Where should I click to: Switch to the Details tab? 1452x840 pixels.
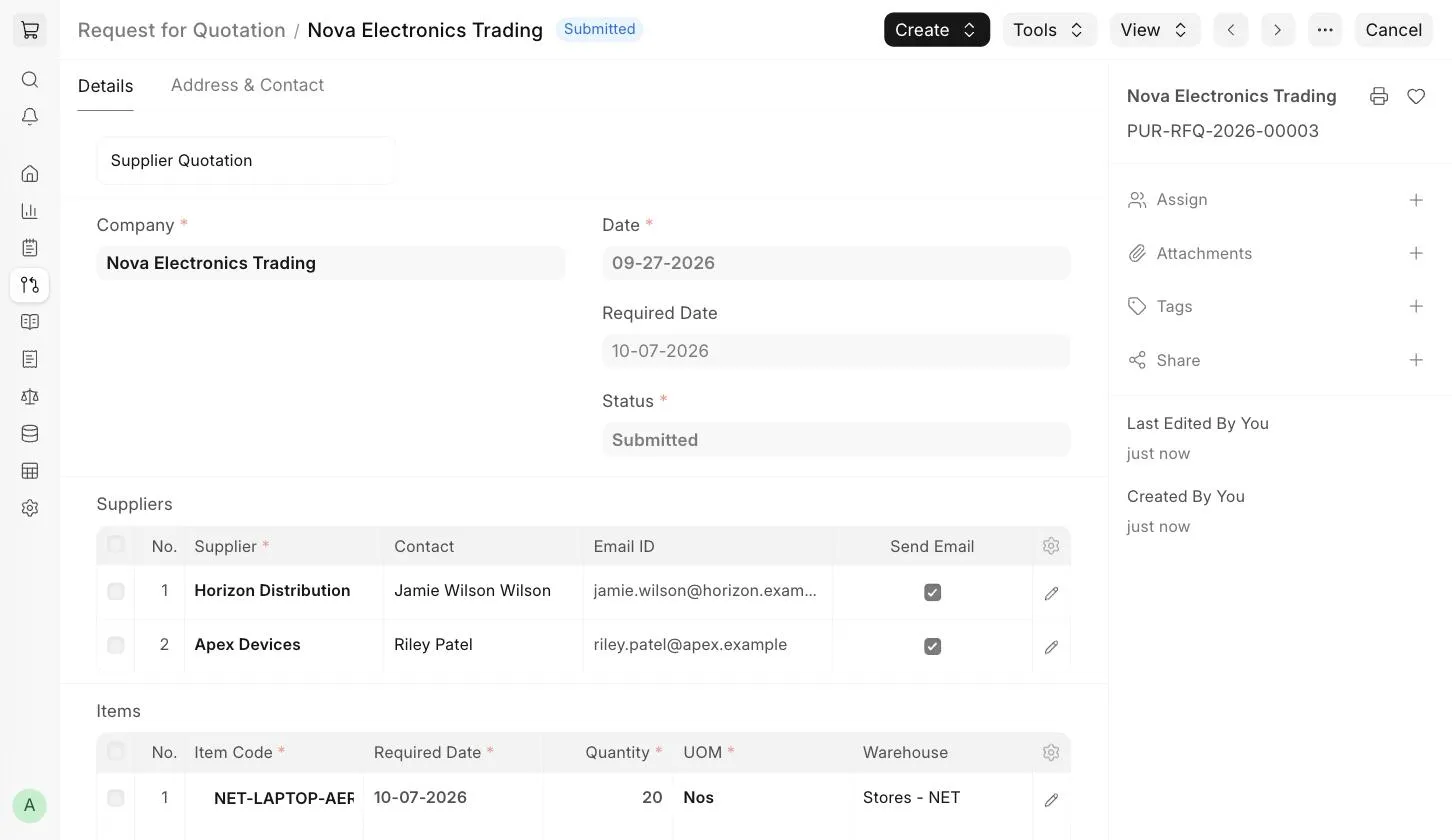[106, 86]
